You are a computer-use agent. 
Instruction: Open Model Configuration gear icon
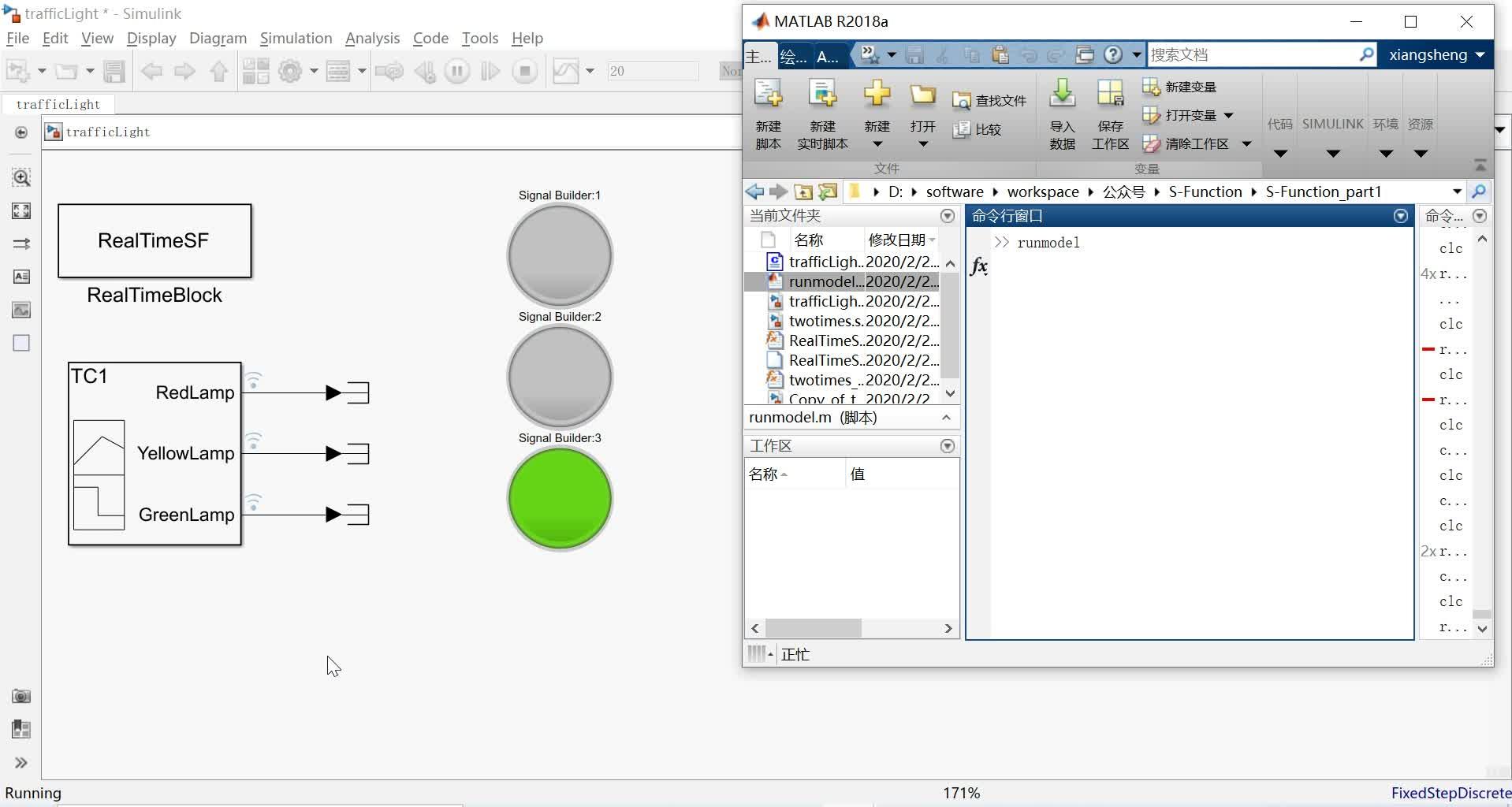[290, 72]
